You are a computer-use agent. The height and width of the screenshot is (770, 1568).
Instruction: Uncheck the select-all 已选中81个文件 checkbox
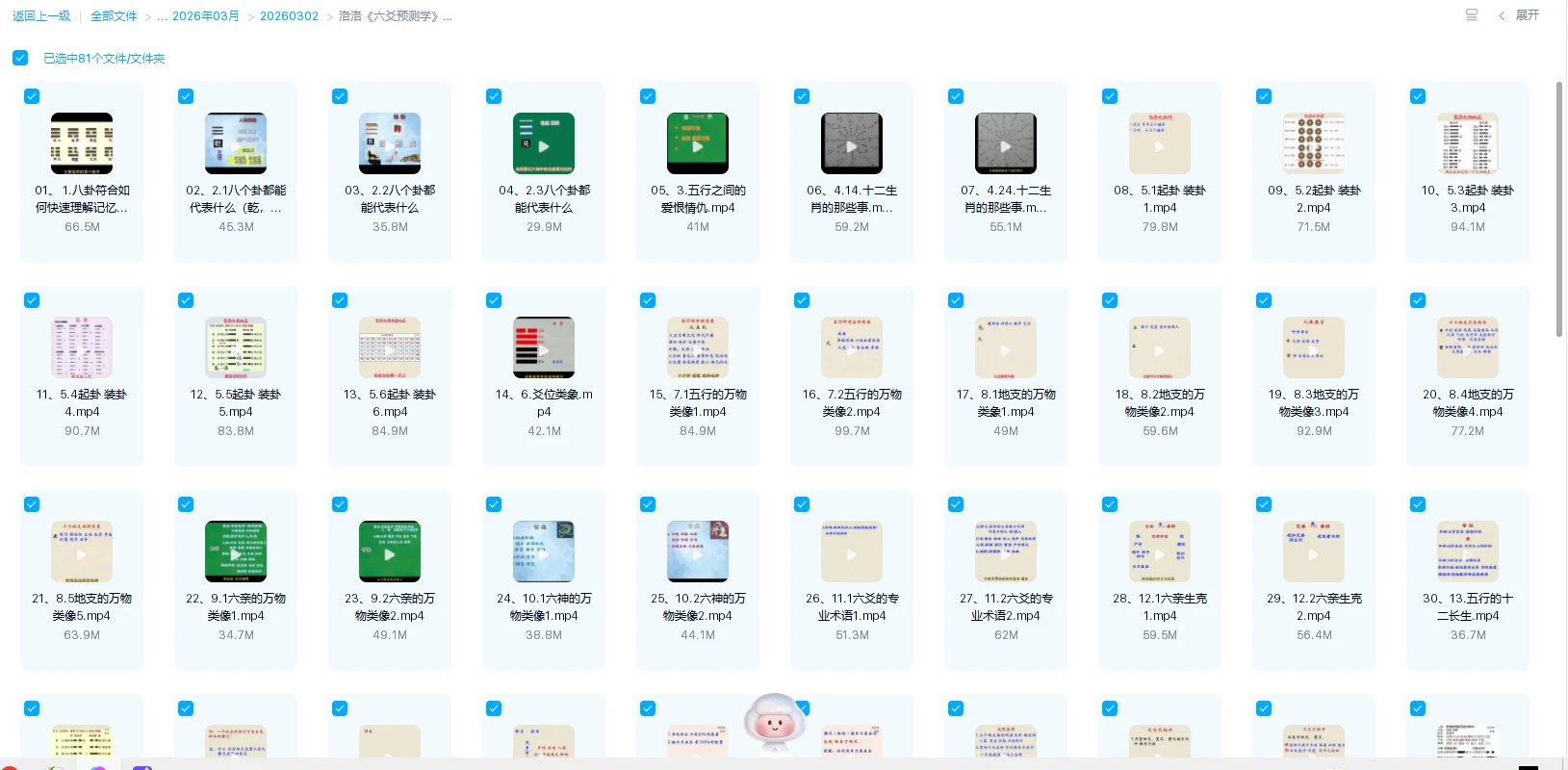coord(20,58)
